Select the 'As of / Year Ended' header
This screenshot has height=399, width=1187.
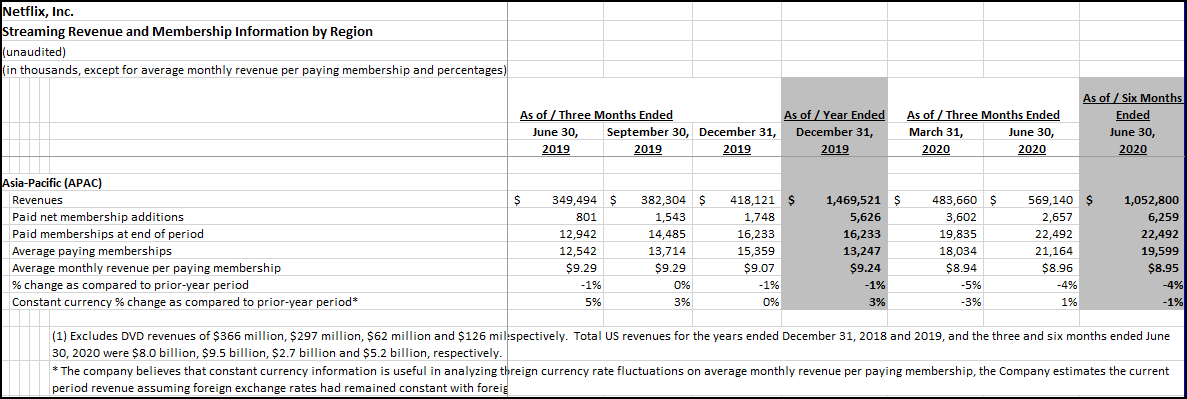click(833, 115)
